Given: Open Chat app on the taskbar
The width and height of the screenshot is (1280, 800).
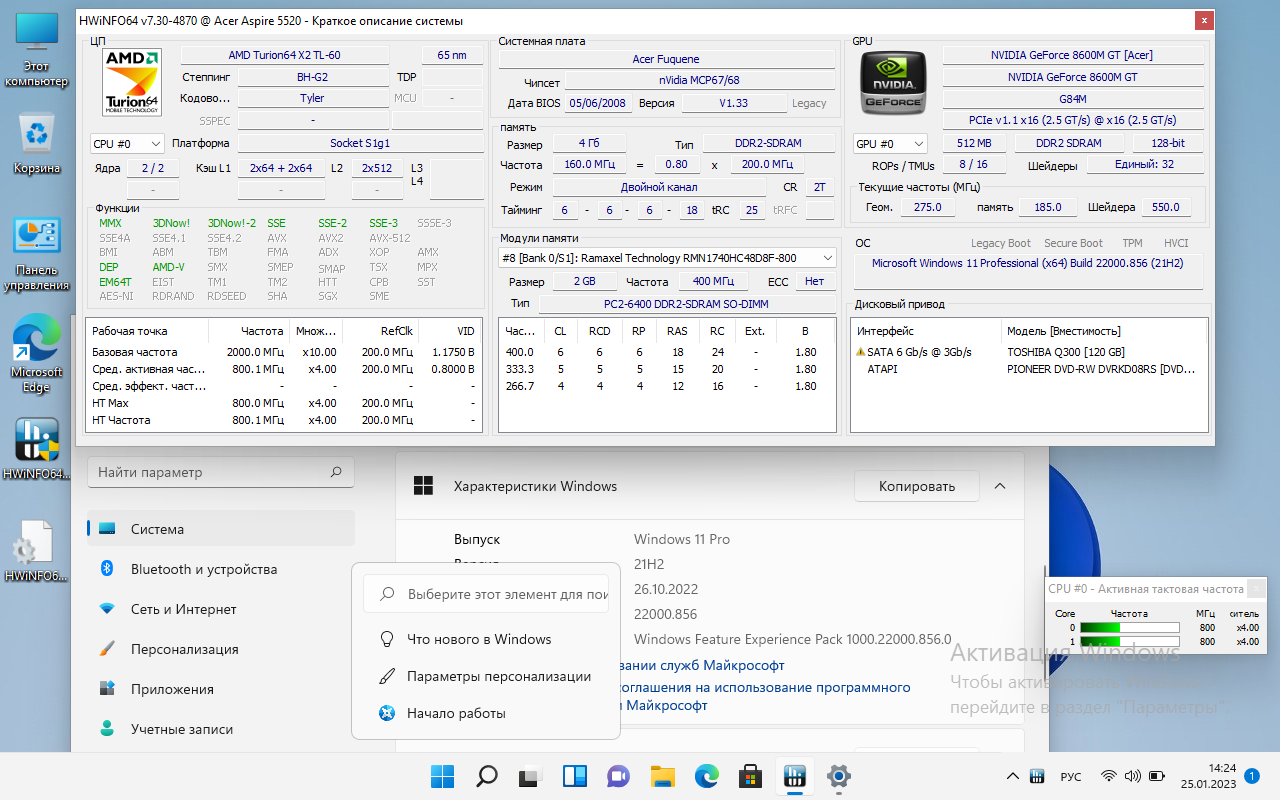Looking at the screenshot, I should pos(618,776).
